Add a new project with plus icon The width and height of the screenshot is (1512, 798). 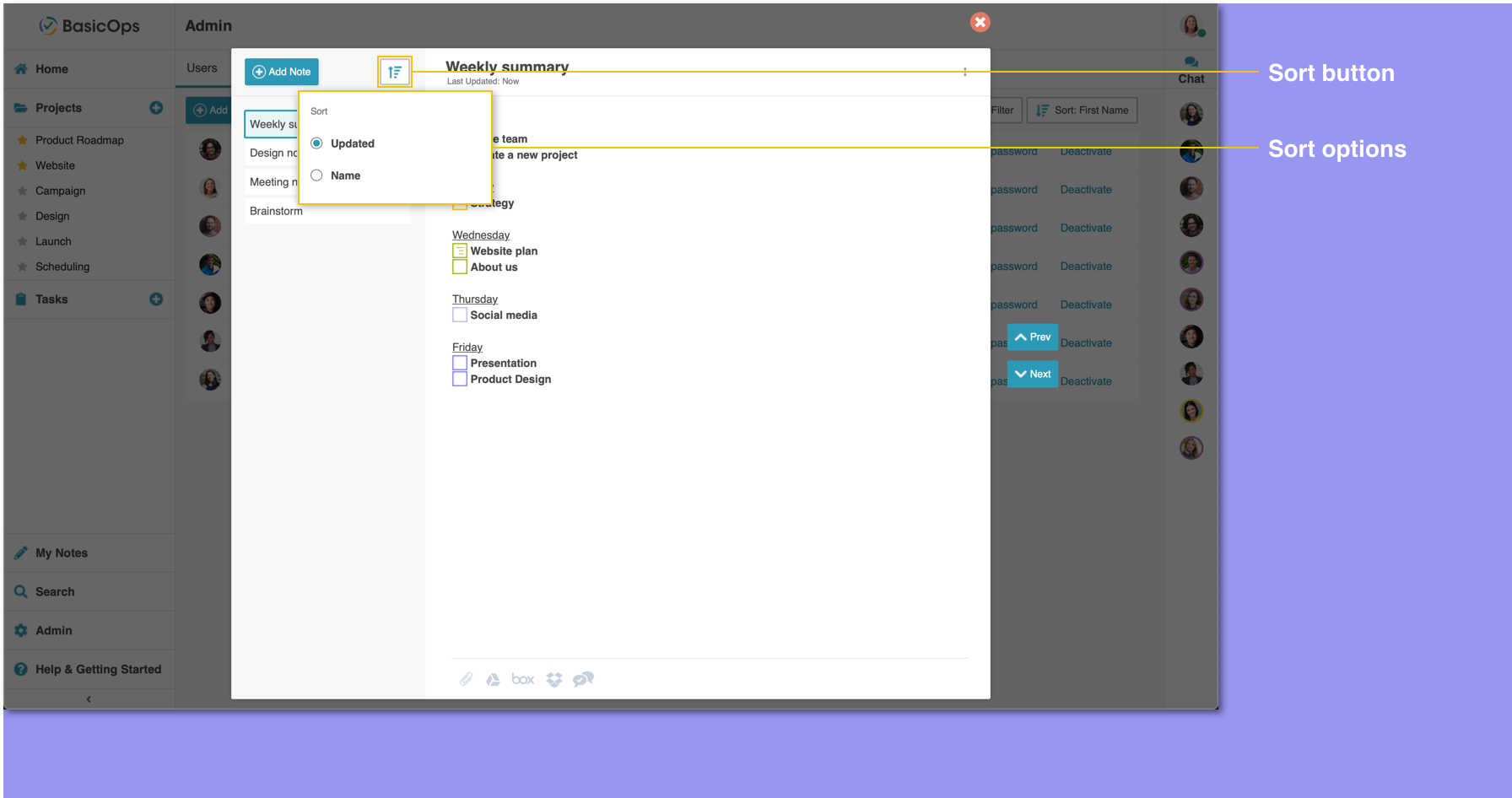click(156, 107)
